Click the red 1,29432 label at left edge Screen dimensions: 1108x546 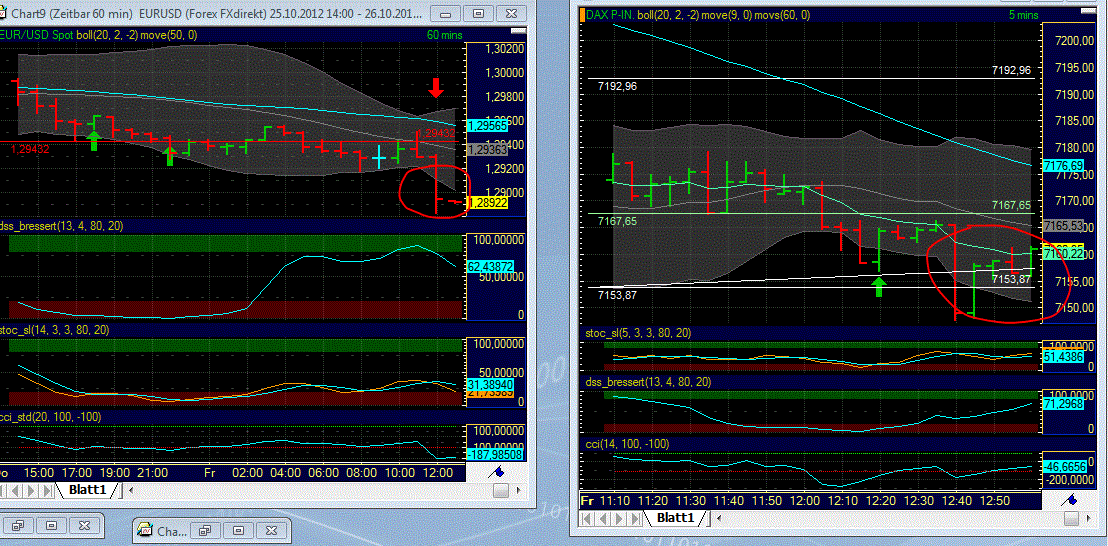[x=30, y=148]
